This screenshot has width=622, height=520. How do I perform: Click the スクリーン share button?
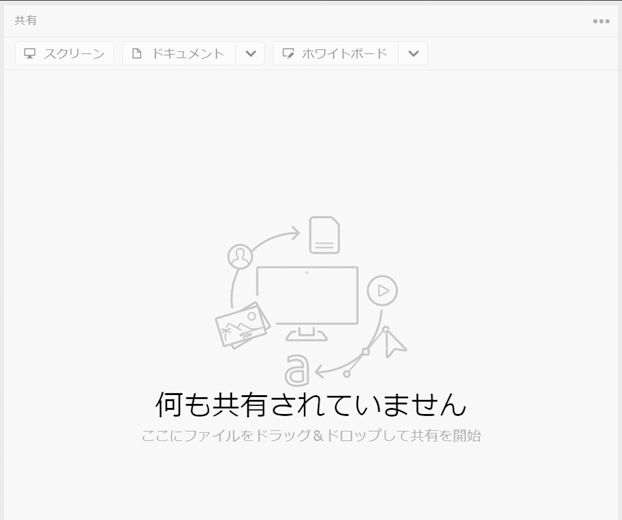(64, 53)
